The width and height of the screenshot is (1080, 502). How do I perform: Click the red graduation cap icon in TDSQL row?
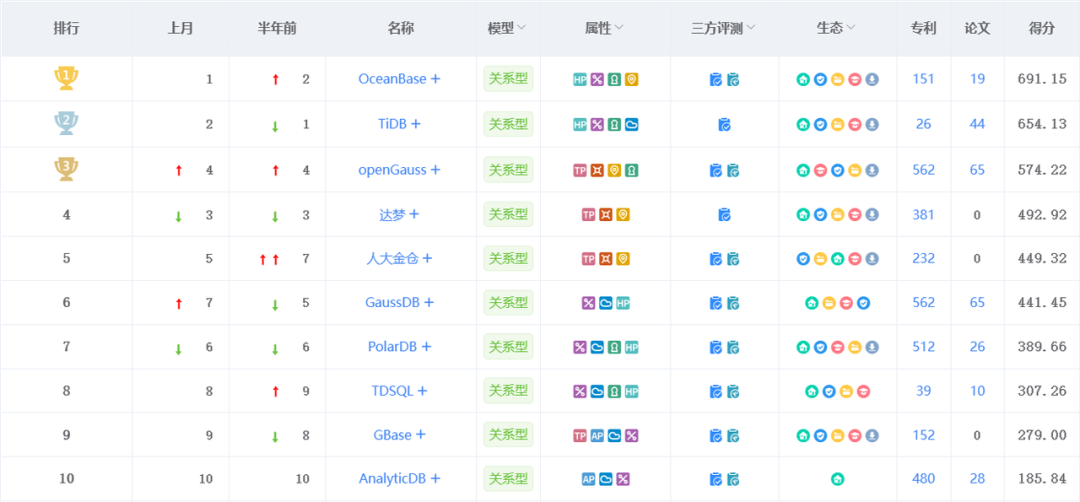pos(863,392)
